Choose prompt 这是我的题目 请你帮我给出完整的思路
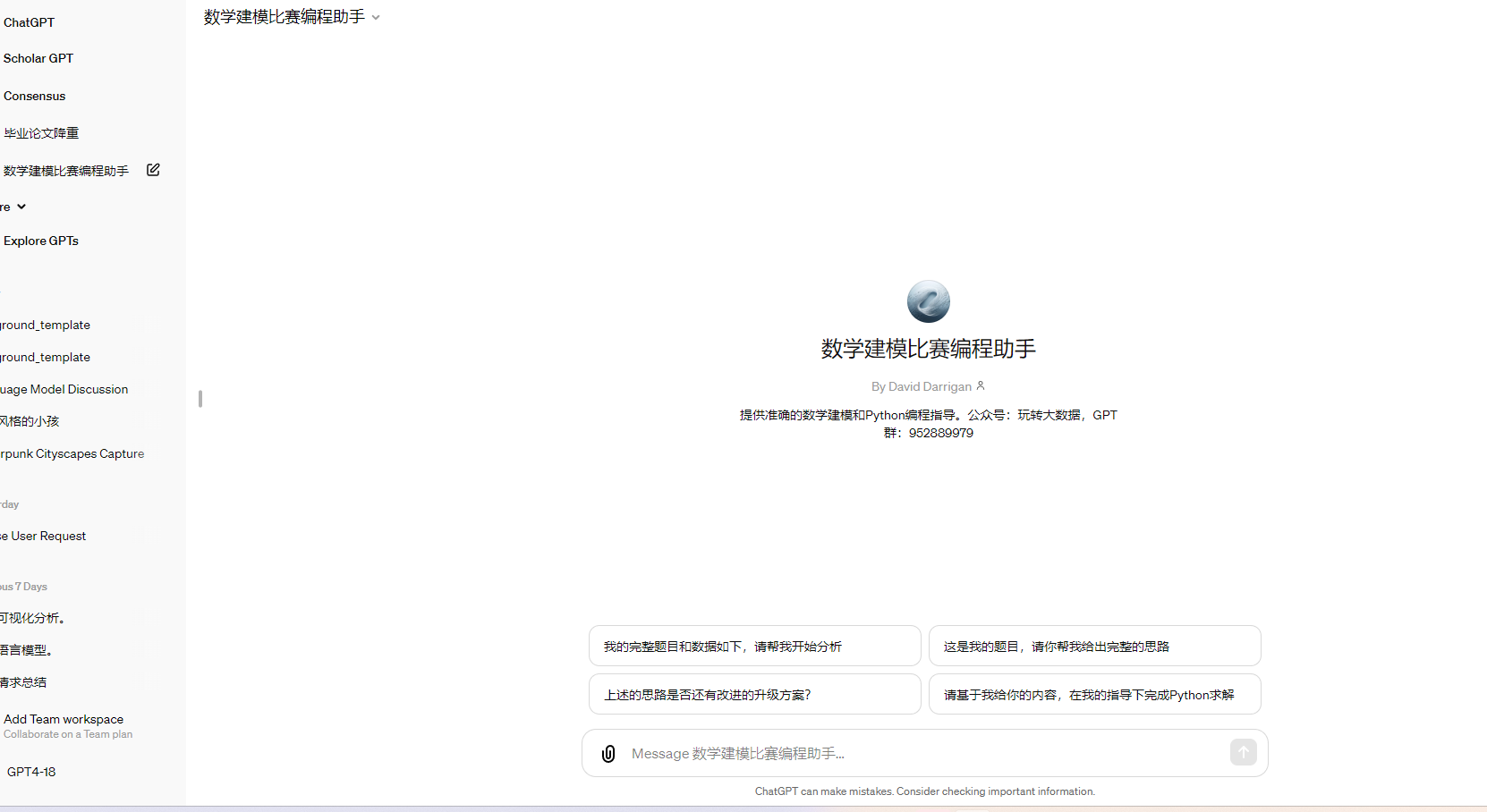 tap(1094, 646)
